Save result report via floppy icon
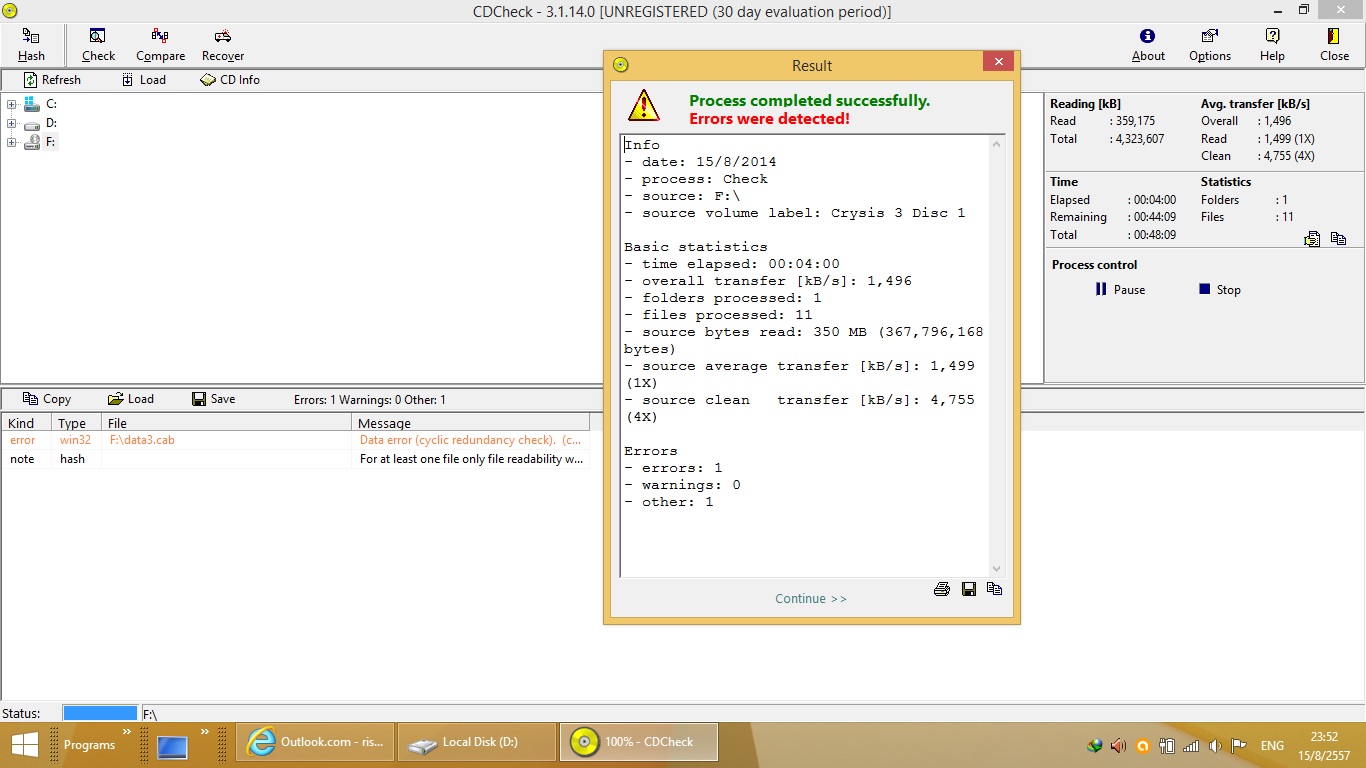 coord(968,589)
